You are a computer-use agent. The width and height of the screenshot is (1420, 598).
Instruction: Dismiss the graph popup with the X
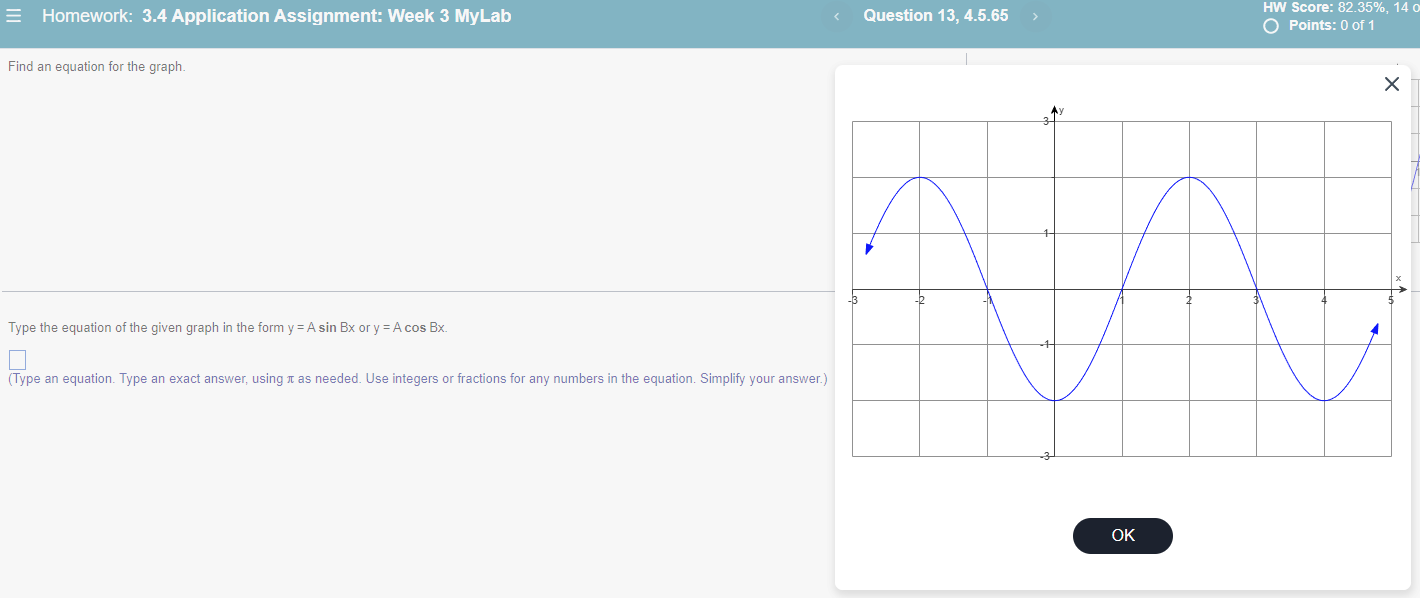pyautogui.click(x=1391, y=84)
